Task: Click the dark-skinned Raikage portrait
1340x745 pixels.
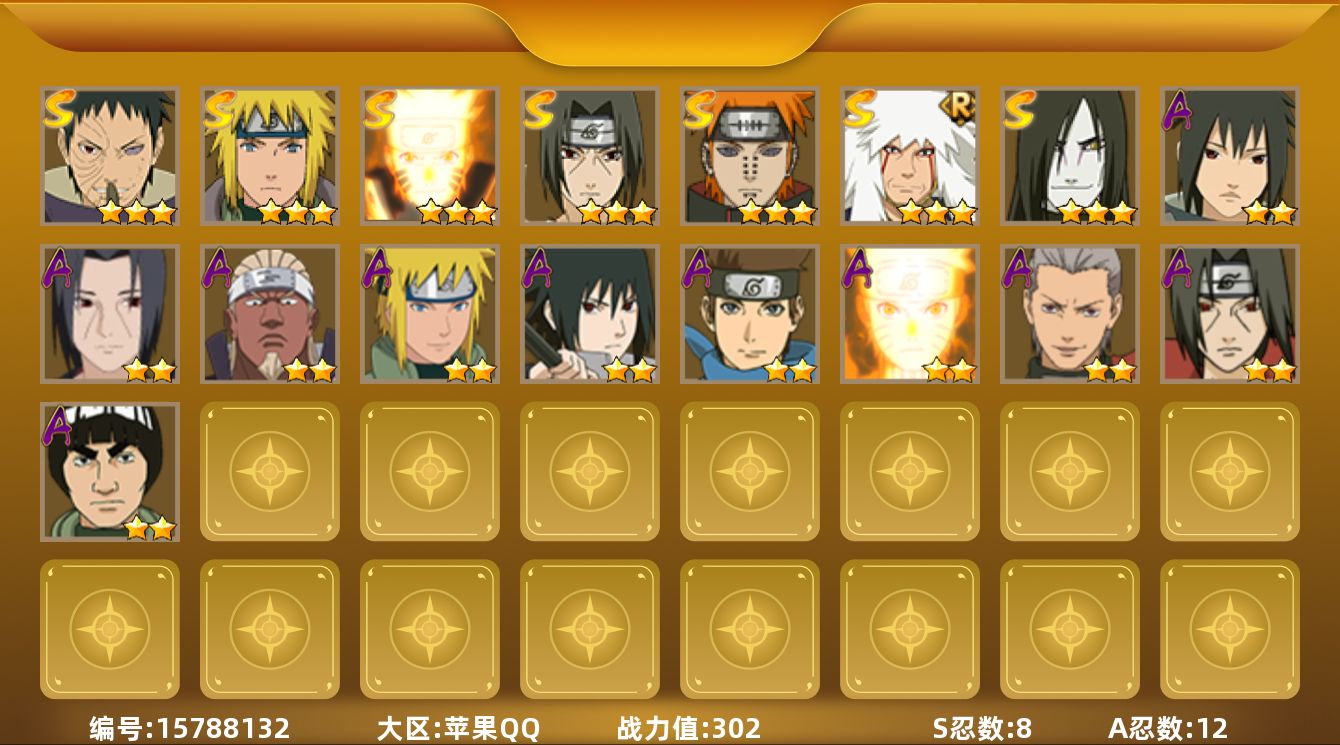Action: (270, 314)
